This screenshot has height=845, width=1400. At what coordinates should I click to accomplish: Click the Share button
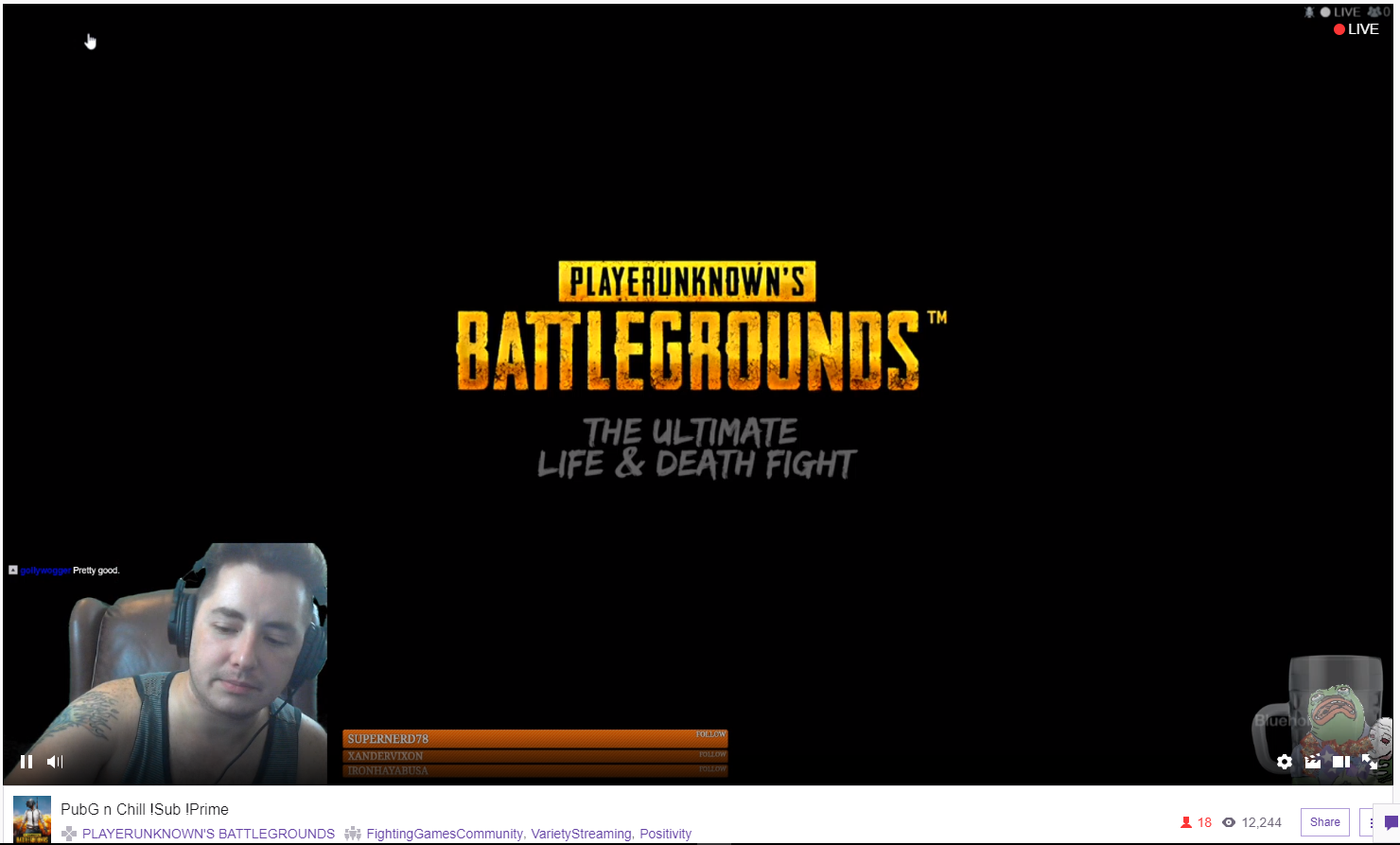1324,822
